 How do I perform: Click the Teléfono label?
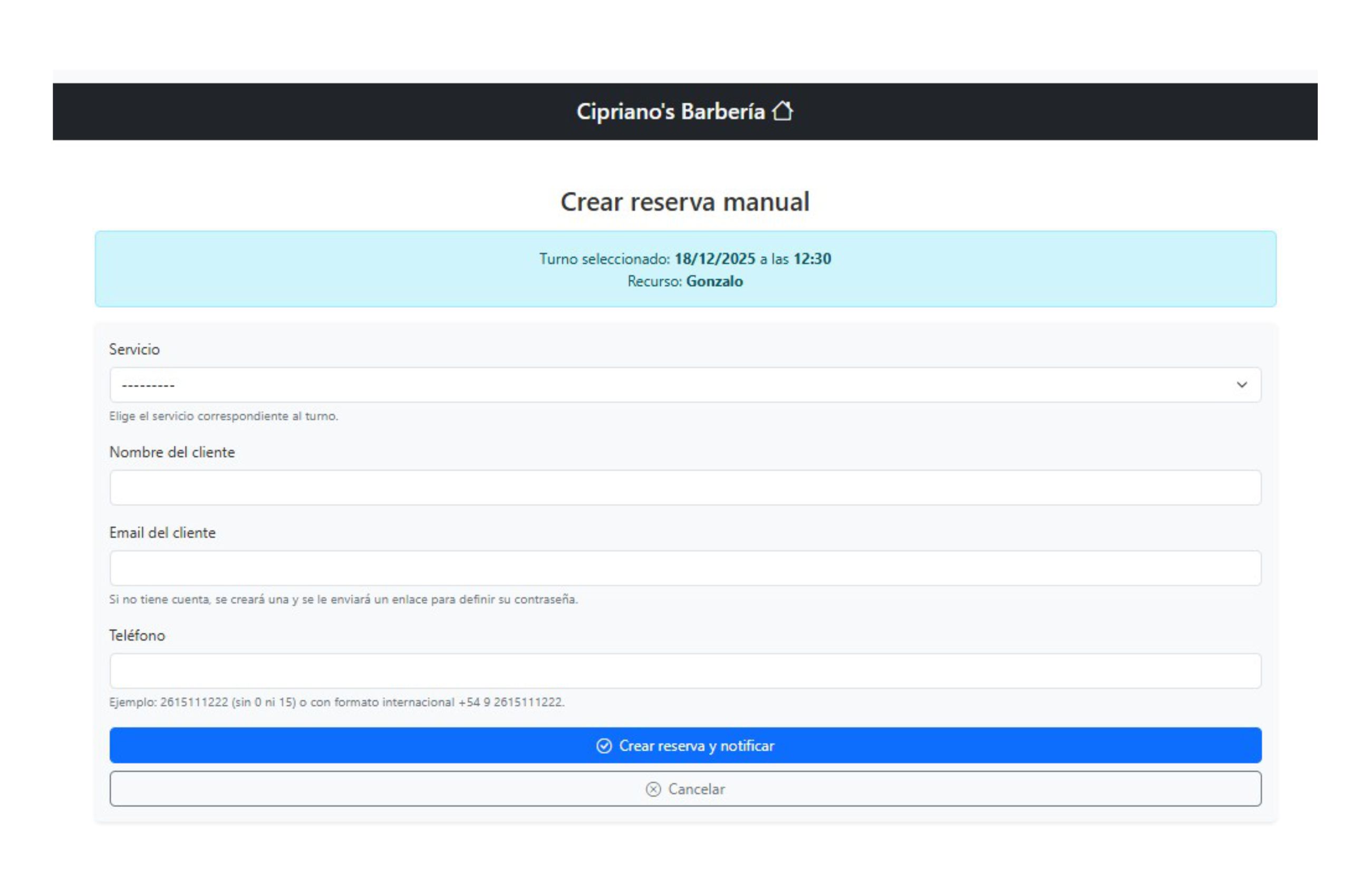click(137, 636)
